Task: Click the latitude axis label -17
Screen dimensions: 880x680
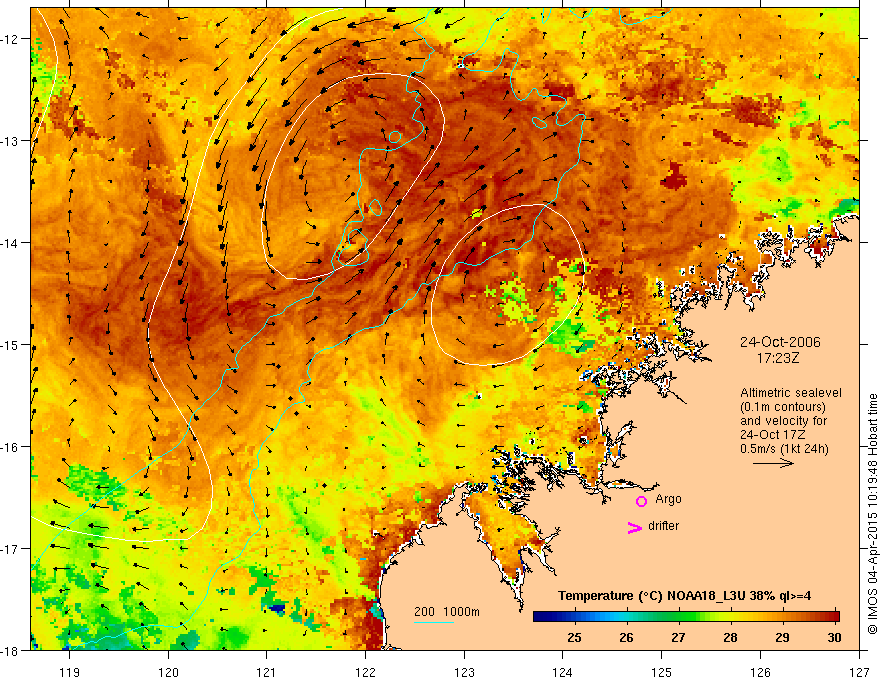Action: (x=10, y=549)
